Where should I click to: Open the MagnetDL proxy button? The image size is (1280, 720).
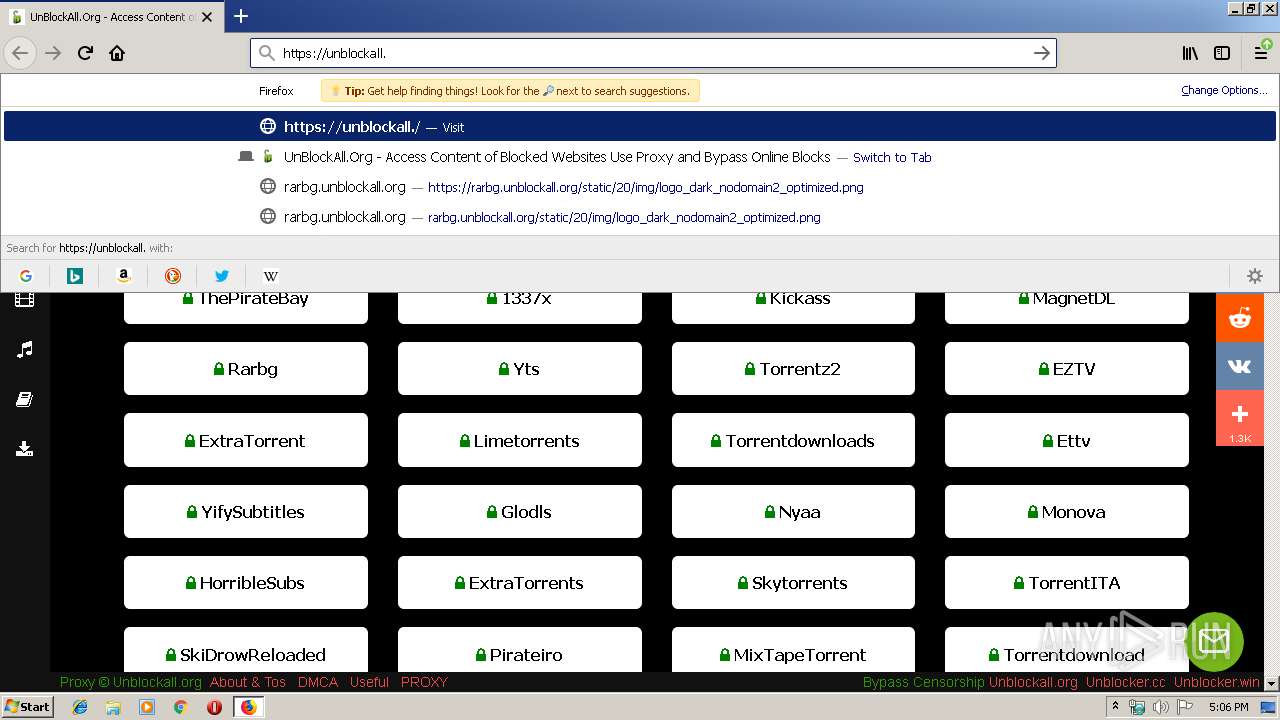(1067, 308)
